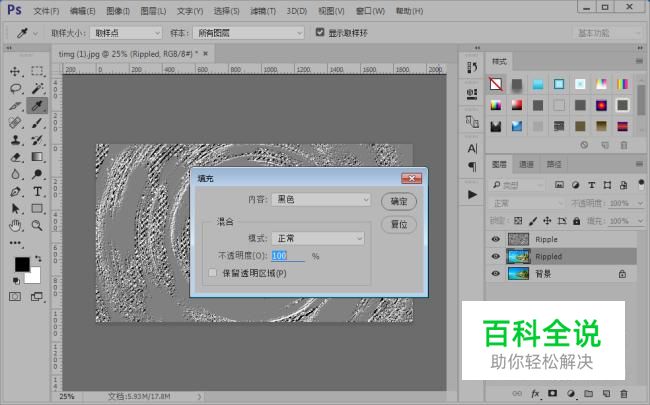The image size is (650, 405).
Task: Open the 内容 dropdown in Fill dialog
Action: point(321,200)
